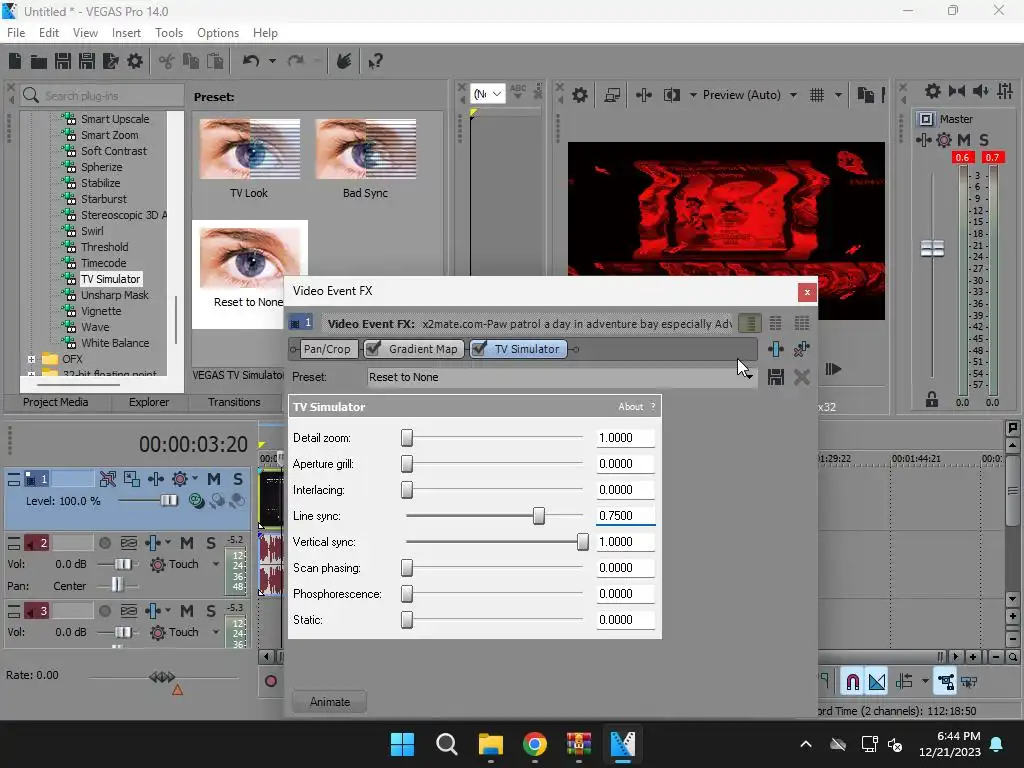Click Split Screen View icon in preview

coord(672,95)
